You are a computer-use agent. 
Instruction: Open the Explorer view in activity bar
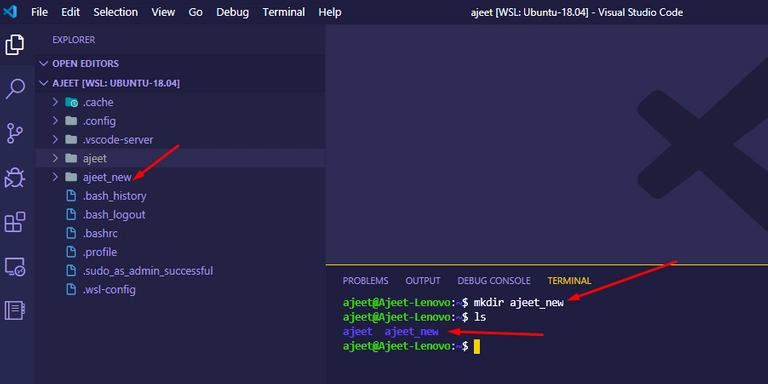[x=15, y=45]
